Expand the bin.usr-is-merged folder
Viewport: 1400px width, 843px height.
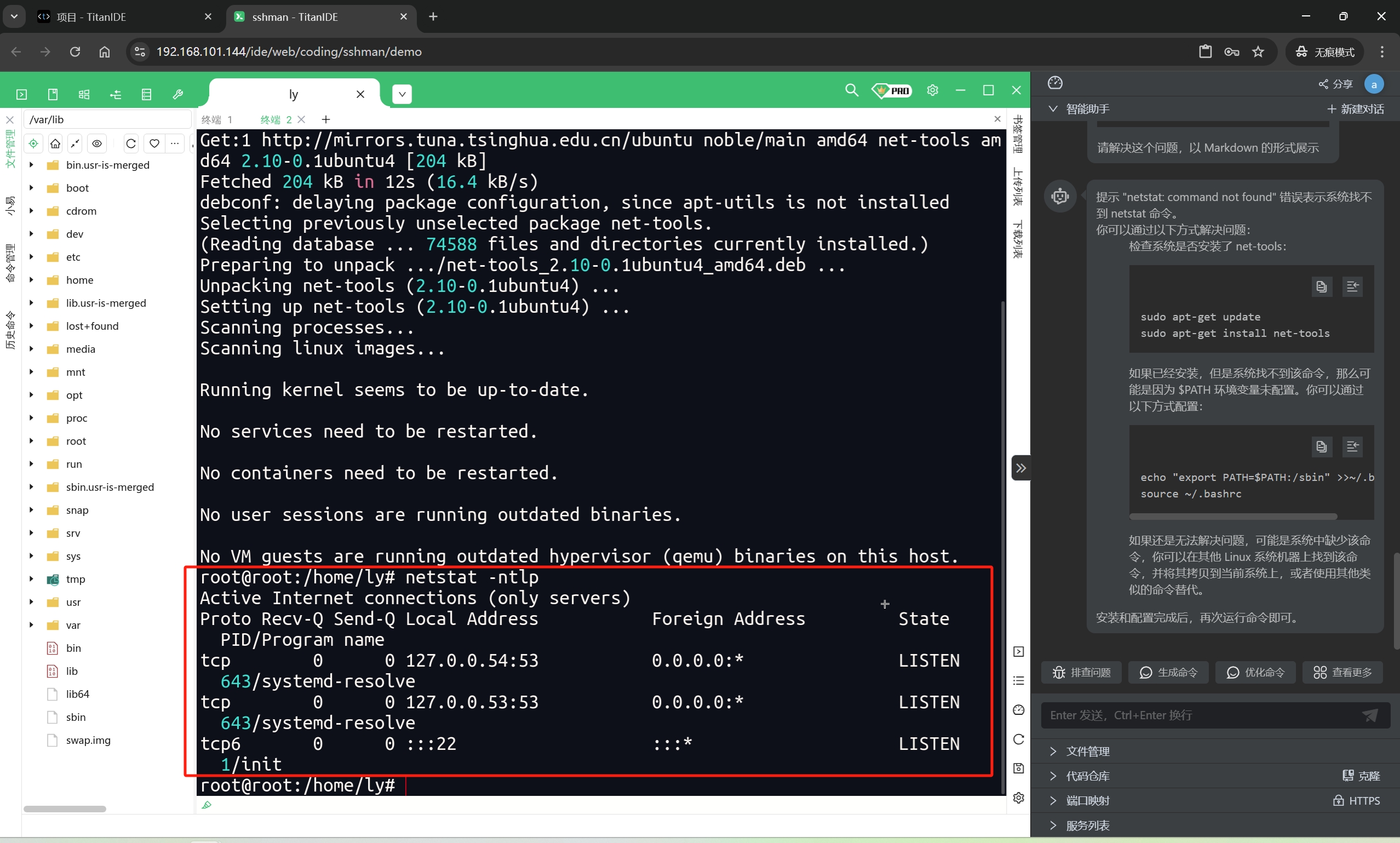31,165
